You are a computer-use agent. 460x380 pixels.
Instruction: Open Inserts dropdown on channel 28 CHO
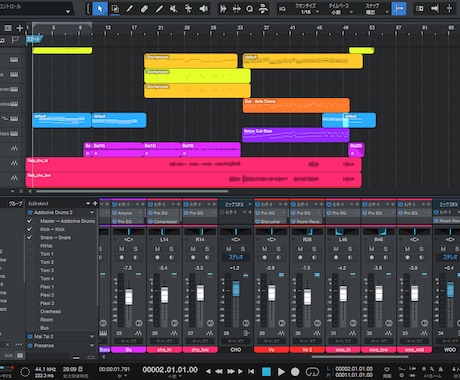pyautogui.click(x=245, y=212)
